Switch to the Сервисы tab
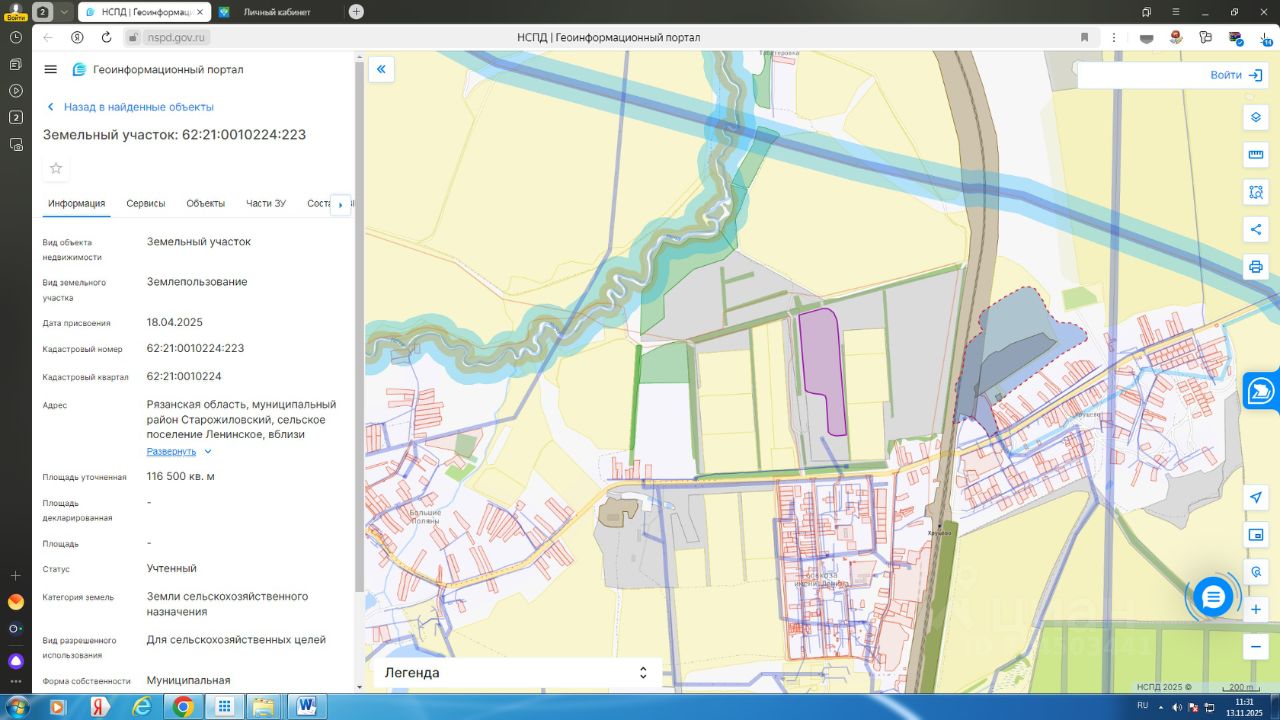The width and height of the screenshot is (1280, 720). tap(146, 203)
